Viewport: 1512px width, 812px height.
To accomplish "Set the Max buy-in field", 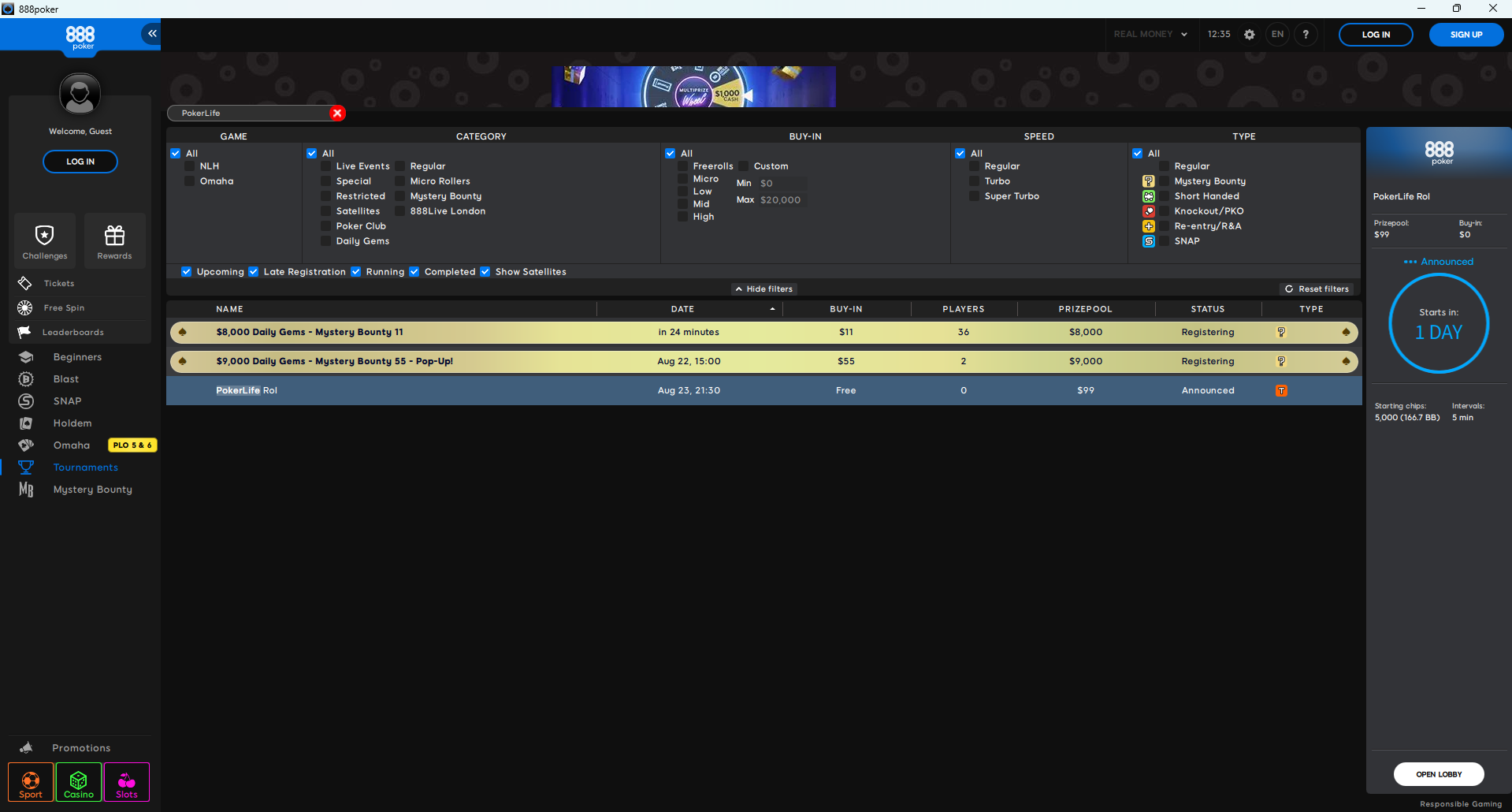I will point(781,199).
